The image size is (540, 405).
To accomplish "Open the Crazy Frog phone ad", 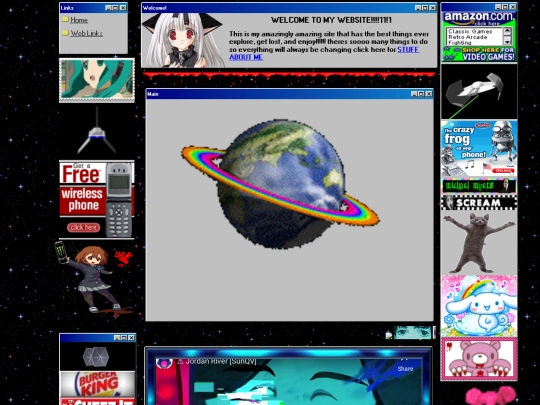I will (x=479, y=148).
